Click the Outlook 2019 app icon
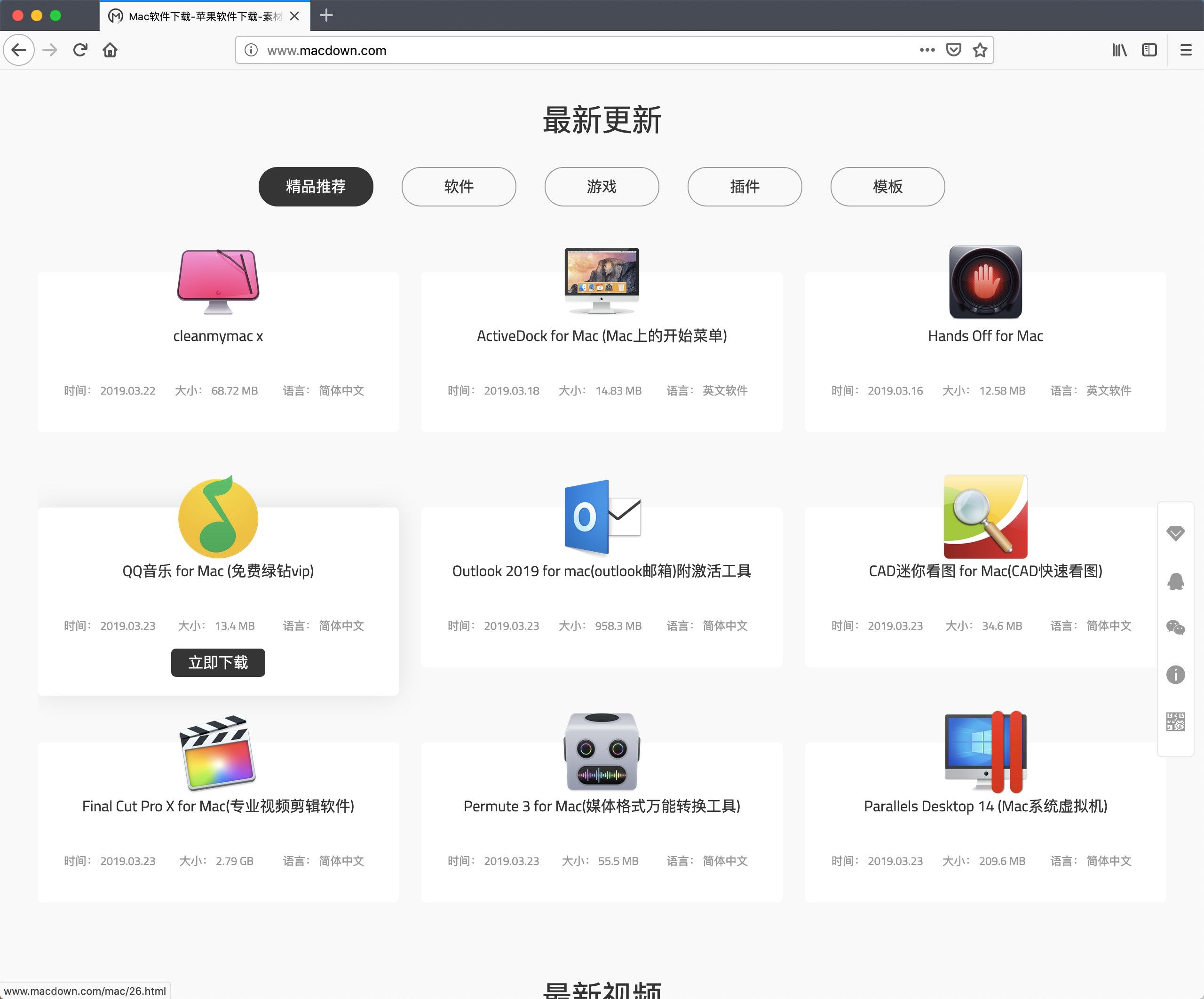This screenshot has height=999, width=1204. pos(602,517)
